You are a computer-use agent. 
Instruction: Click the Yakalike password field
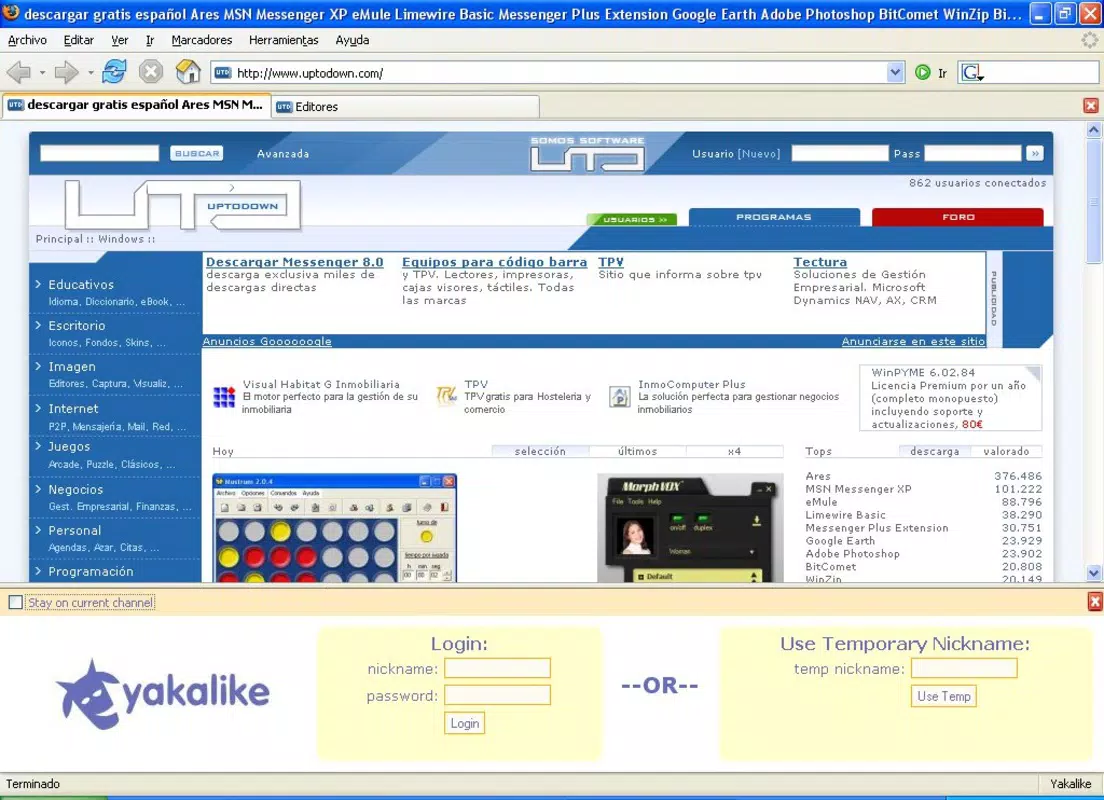coord(497,696)
